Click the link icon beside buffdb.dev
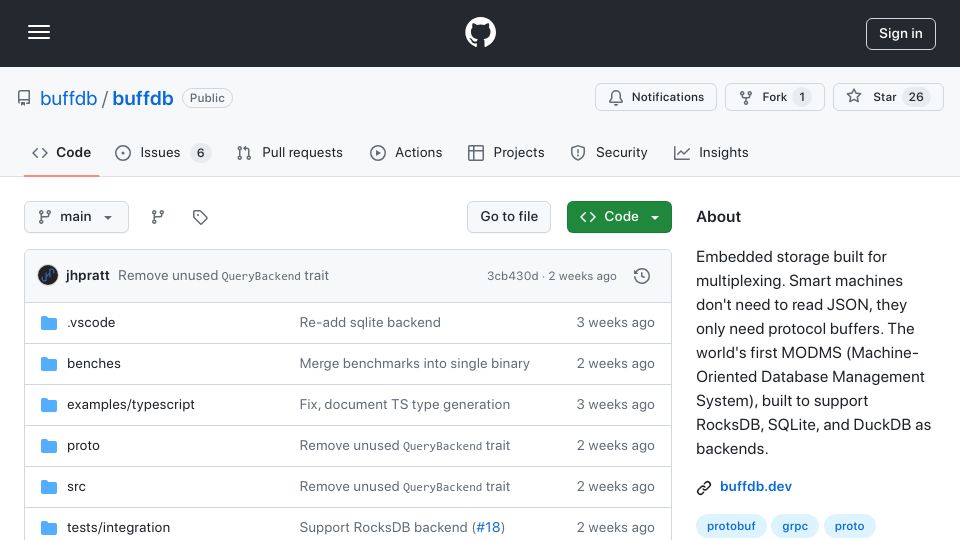The height and width of the screenshot is (540, 960). [704, 487]
